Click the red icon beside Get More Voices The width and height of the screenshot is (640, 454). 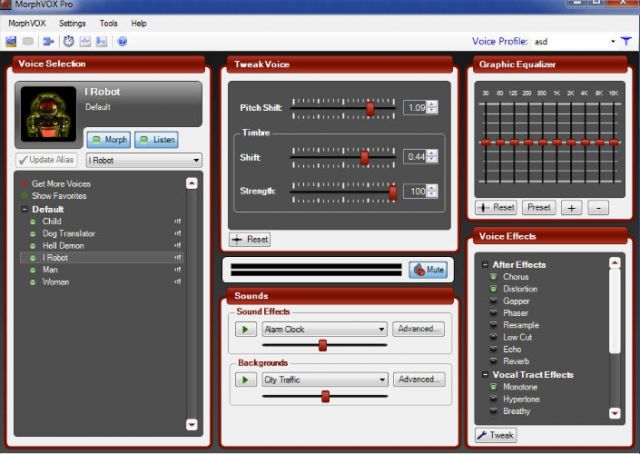(24, 184)
